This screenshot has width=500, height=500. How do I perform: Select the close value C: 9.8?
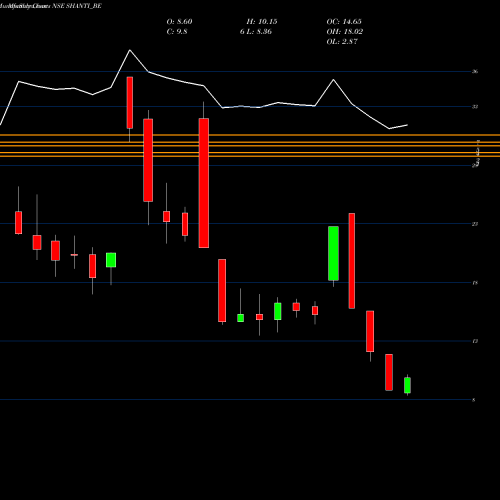point(177,32)
